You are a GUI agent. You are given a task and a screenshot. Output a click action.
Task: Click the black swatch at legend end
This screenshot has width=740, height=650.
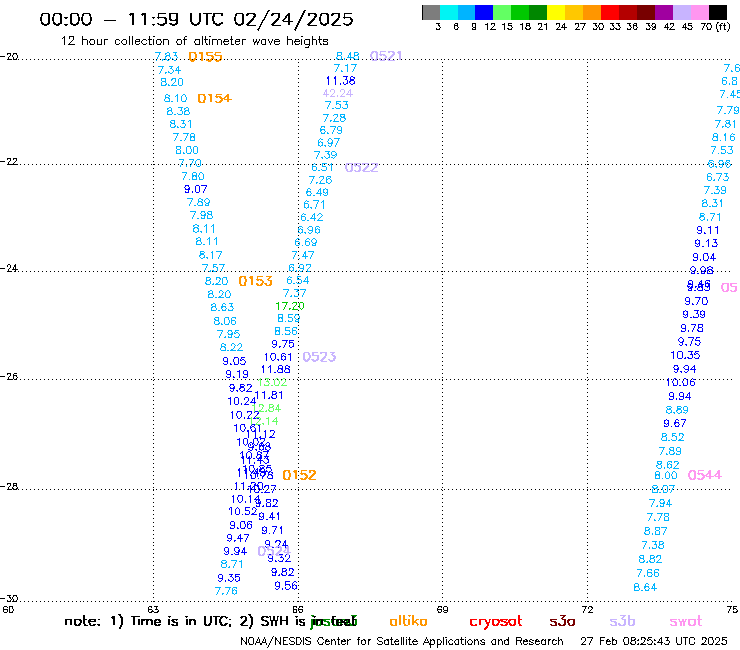pyautogui.click(x=717, y=12)
